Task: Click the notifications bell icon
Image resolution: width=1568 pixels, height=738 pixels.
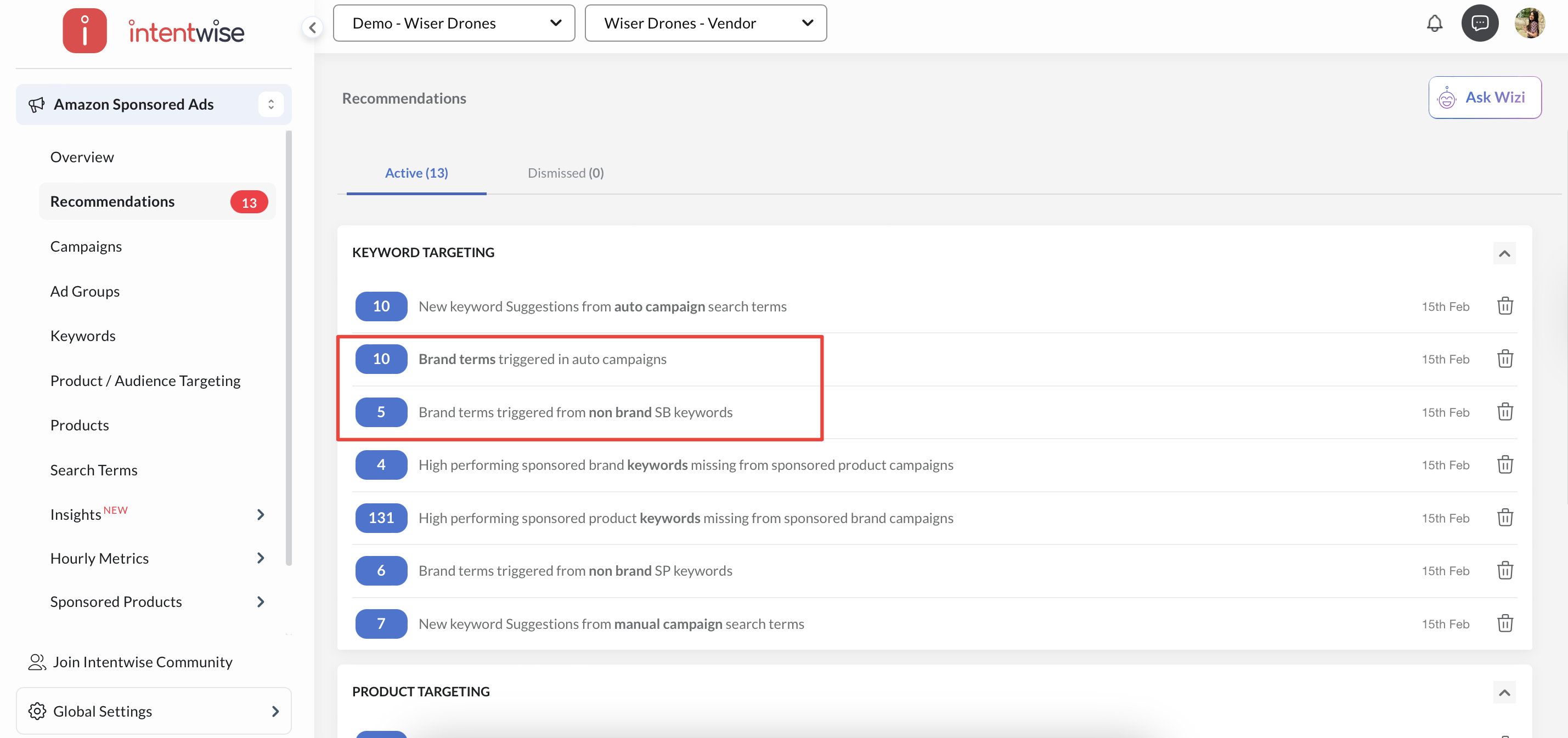Action: tap(1434, 24)
